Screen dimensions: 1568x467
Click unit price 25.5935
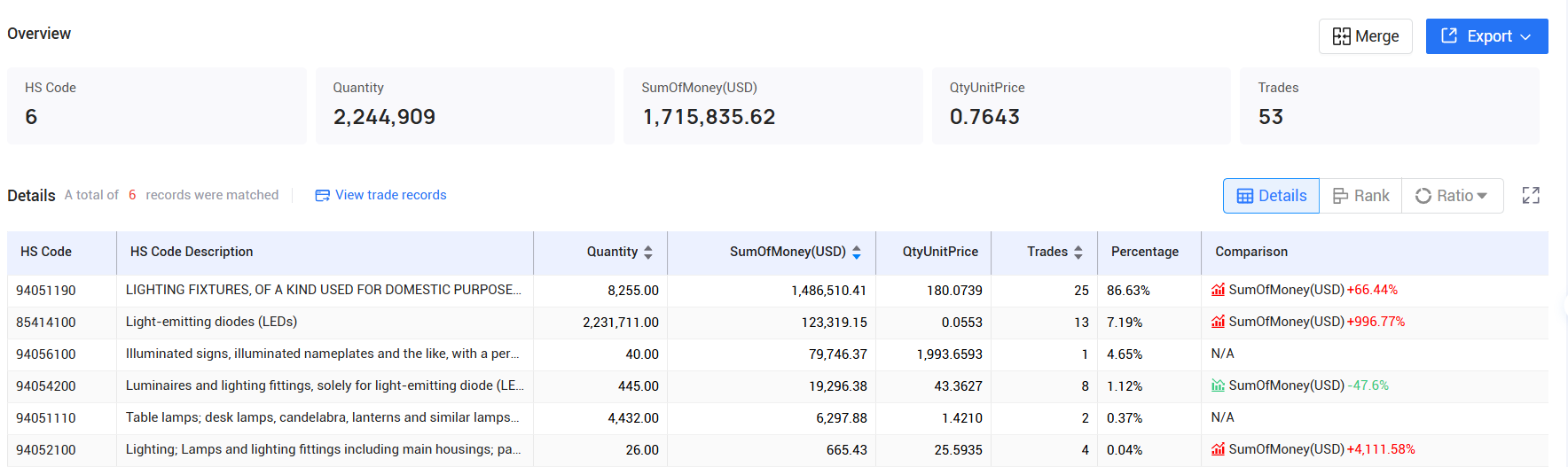[959, 450]
